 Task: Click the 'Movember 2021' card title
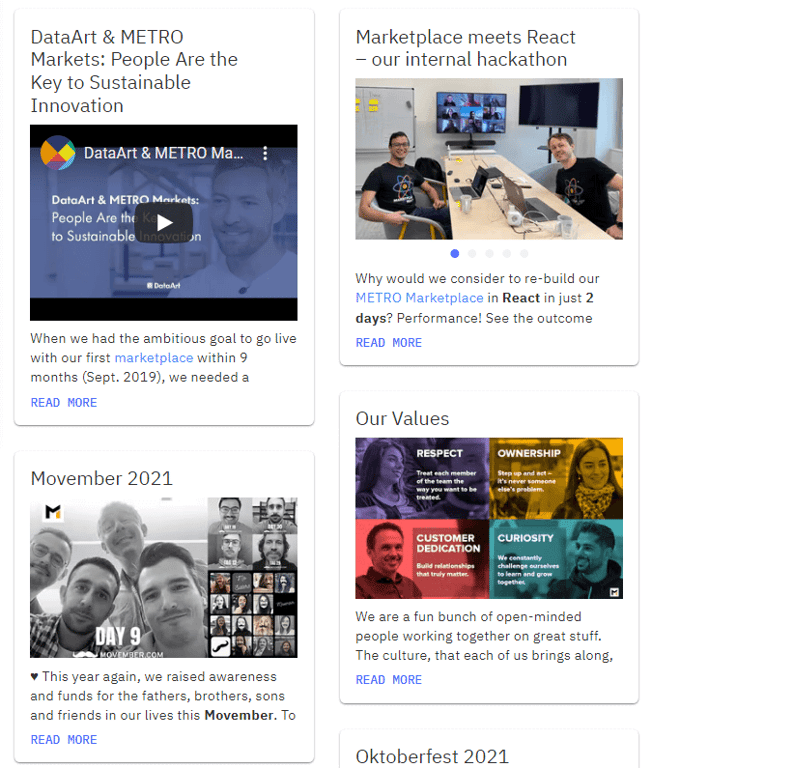(102, 478)
